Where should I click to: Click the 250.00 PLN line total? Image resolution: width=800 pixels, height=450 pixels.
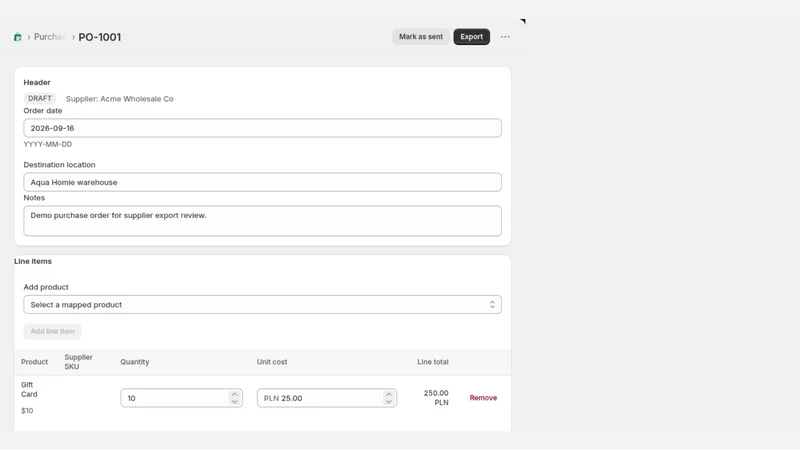tap(436, 398)
